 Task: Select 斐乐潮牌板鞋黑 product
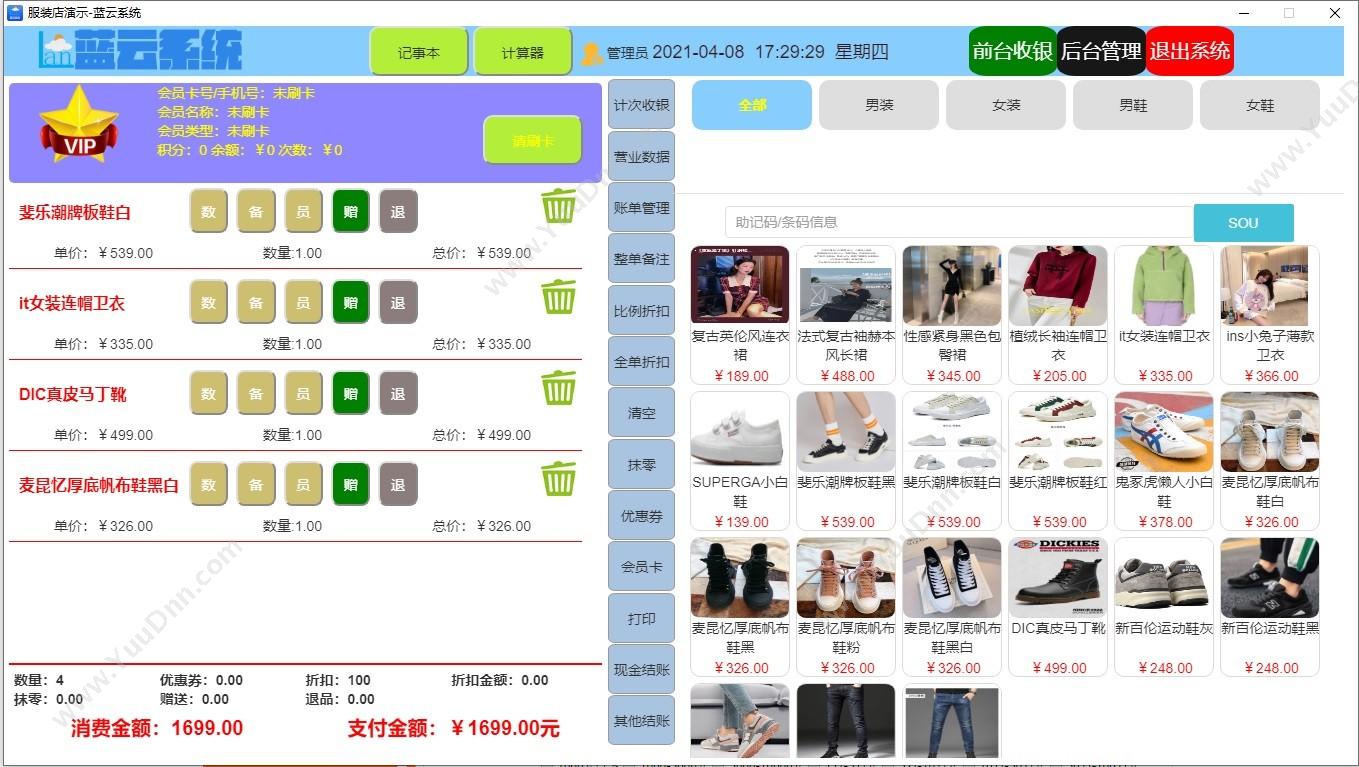point(846,461)
